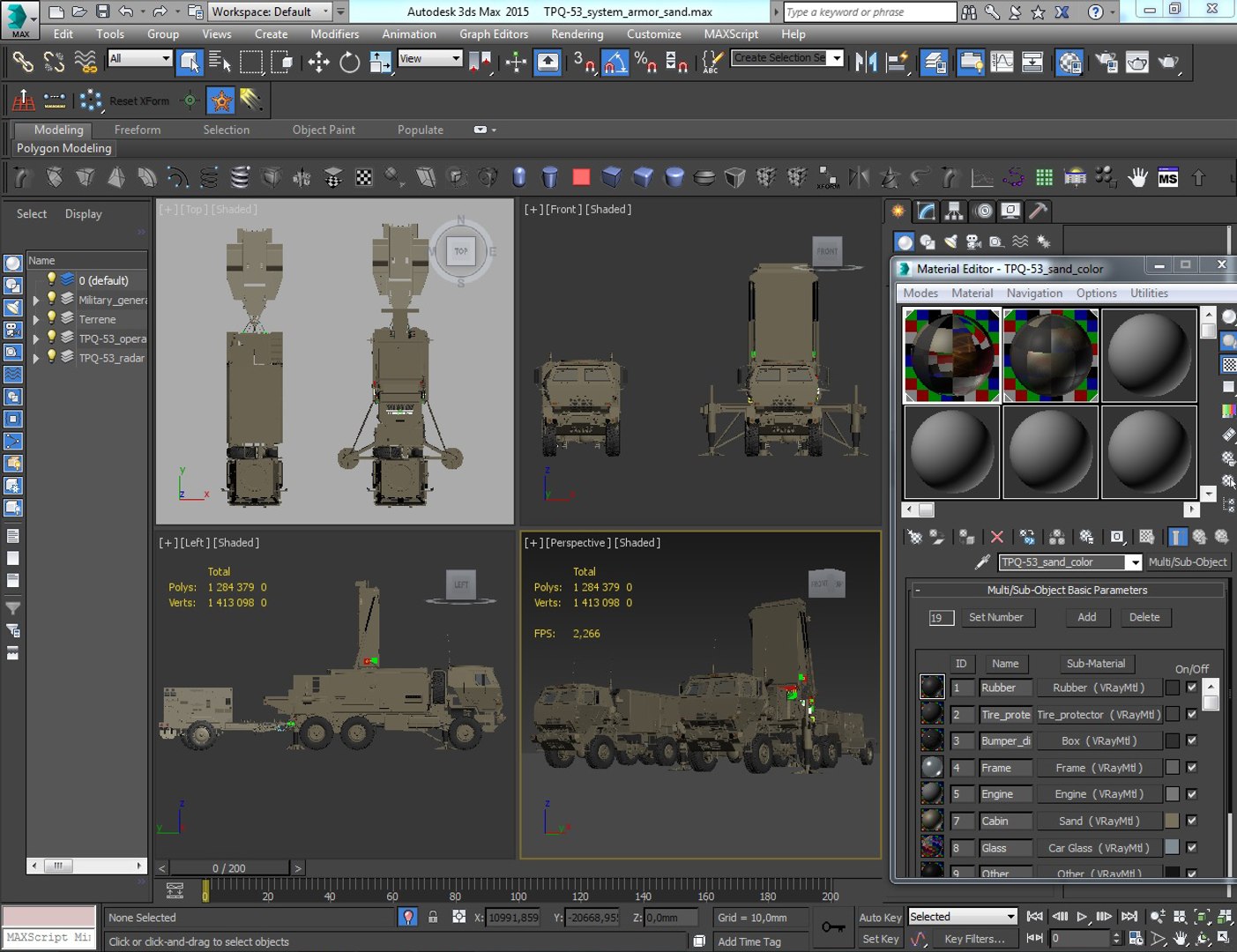The width and height of the screenshot is (1237, 952).
Task: Open Select by Name dialog
Action: pyautogui.click(x=220, y=62)
